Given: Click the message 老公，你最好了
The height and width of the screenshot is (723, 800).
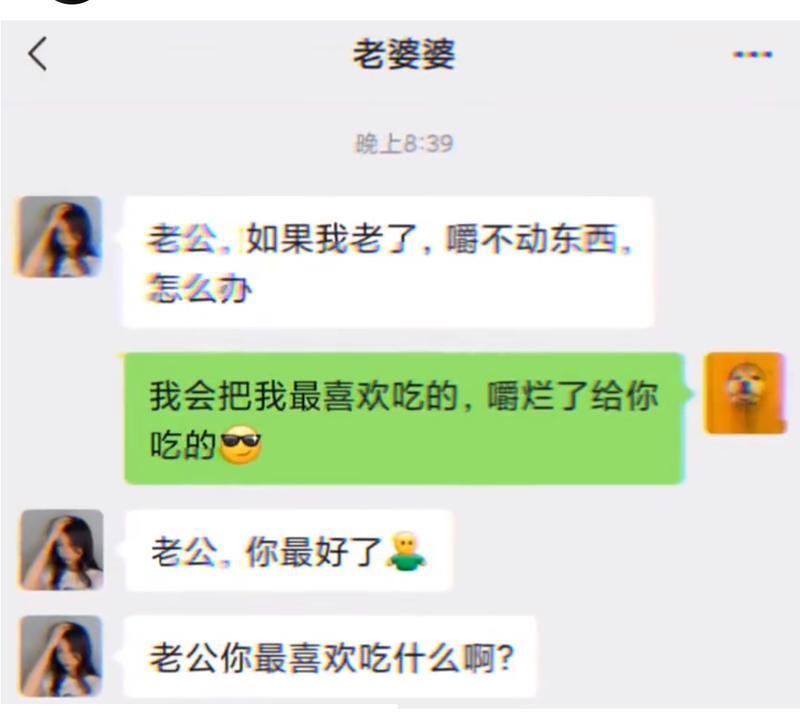Looking at the screenshot, I should pyautogui.click(x=289, y=551).
